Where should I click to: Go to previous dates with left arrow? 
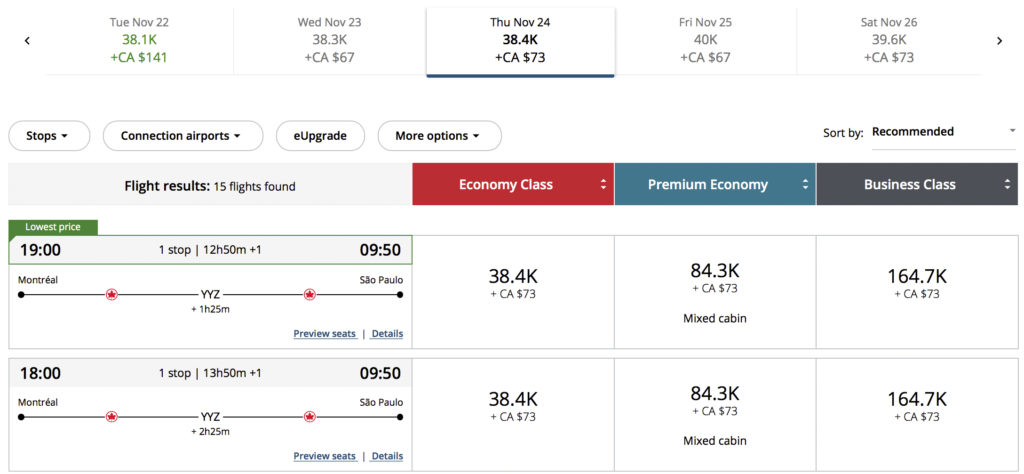click(x=27, y=41)
